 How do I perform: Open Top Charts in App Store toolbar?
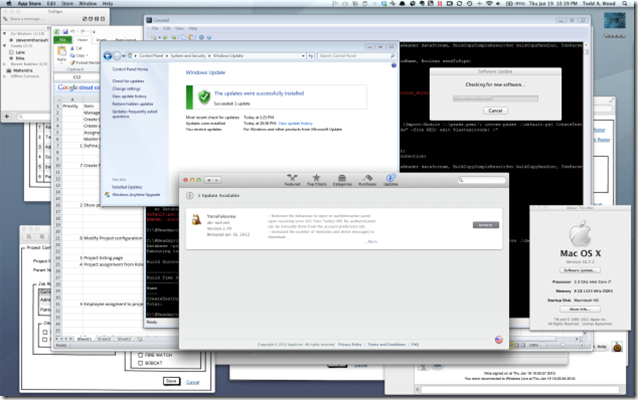pos(317,180)
